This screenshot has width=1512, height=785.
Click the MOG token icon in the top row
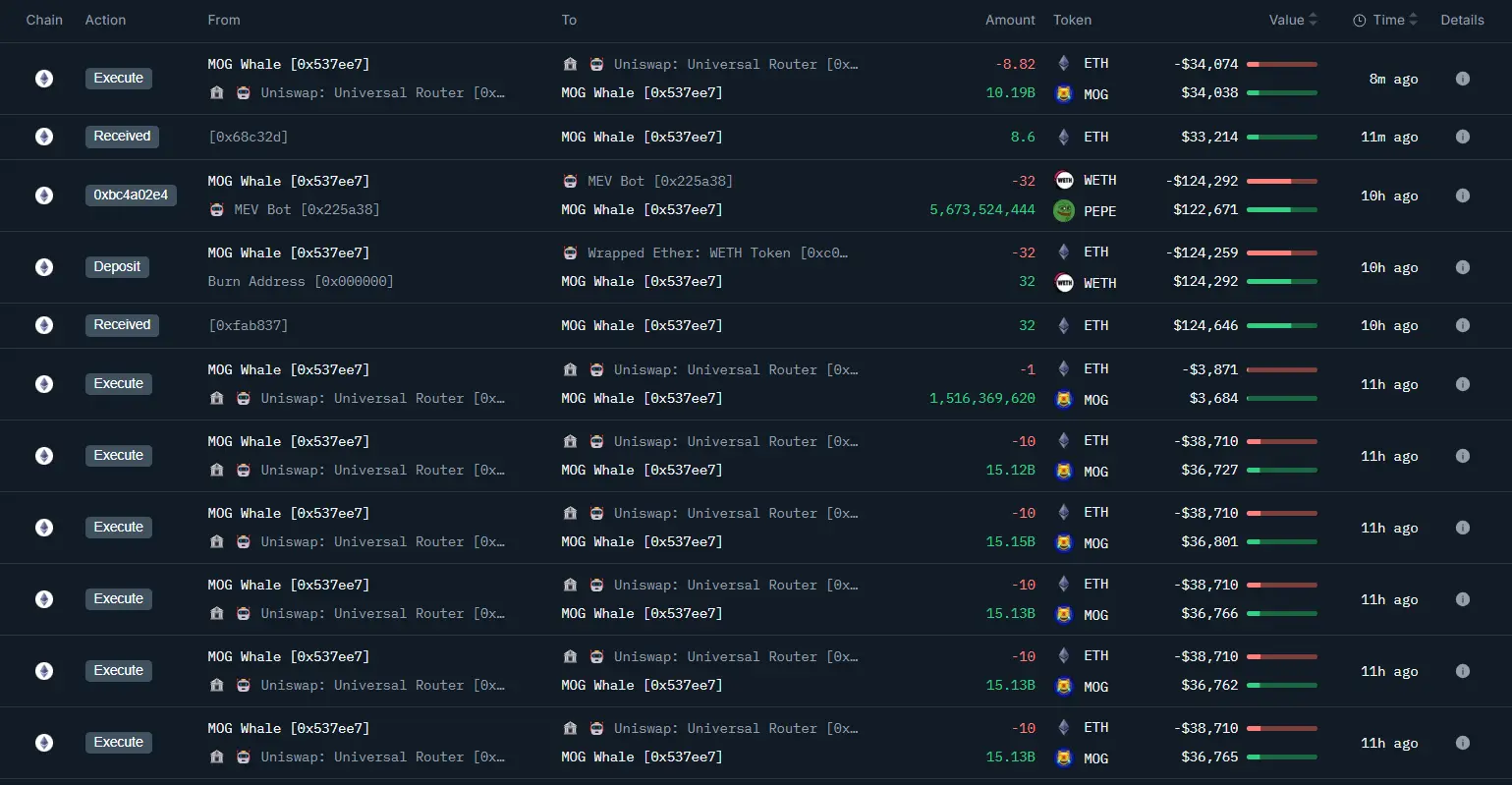point(1064,94)
